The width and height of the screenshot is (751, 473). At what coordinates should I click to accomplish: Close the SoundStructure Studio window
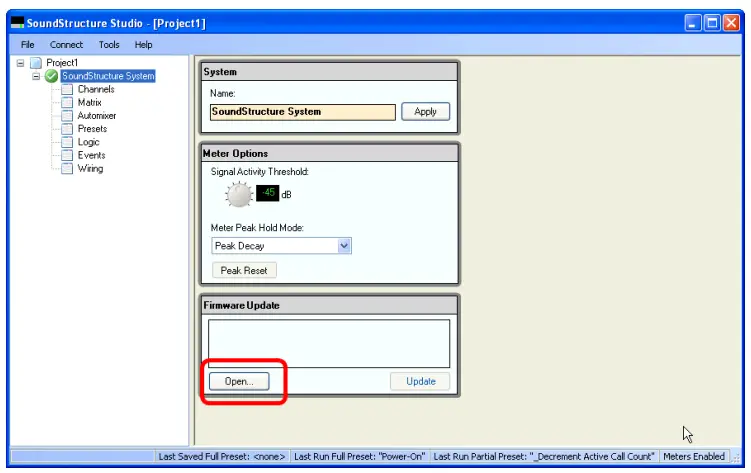[x=731, y=23]
